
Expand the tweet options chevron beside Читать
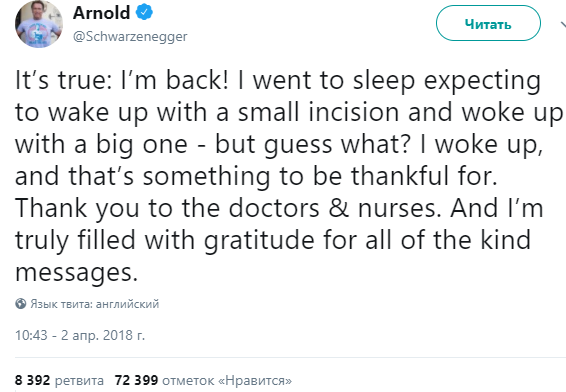(563, 24)
